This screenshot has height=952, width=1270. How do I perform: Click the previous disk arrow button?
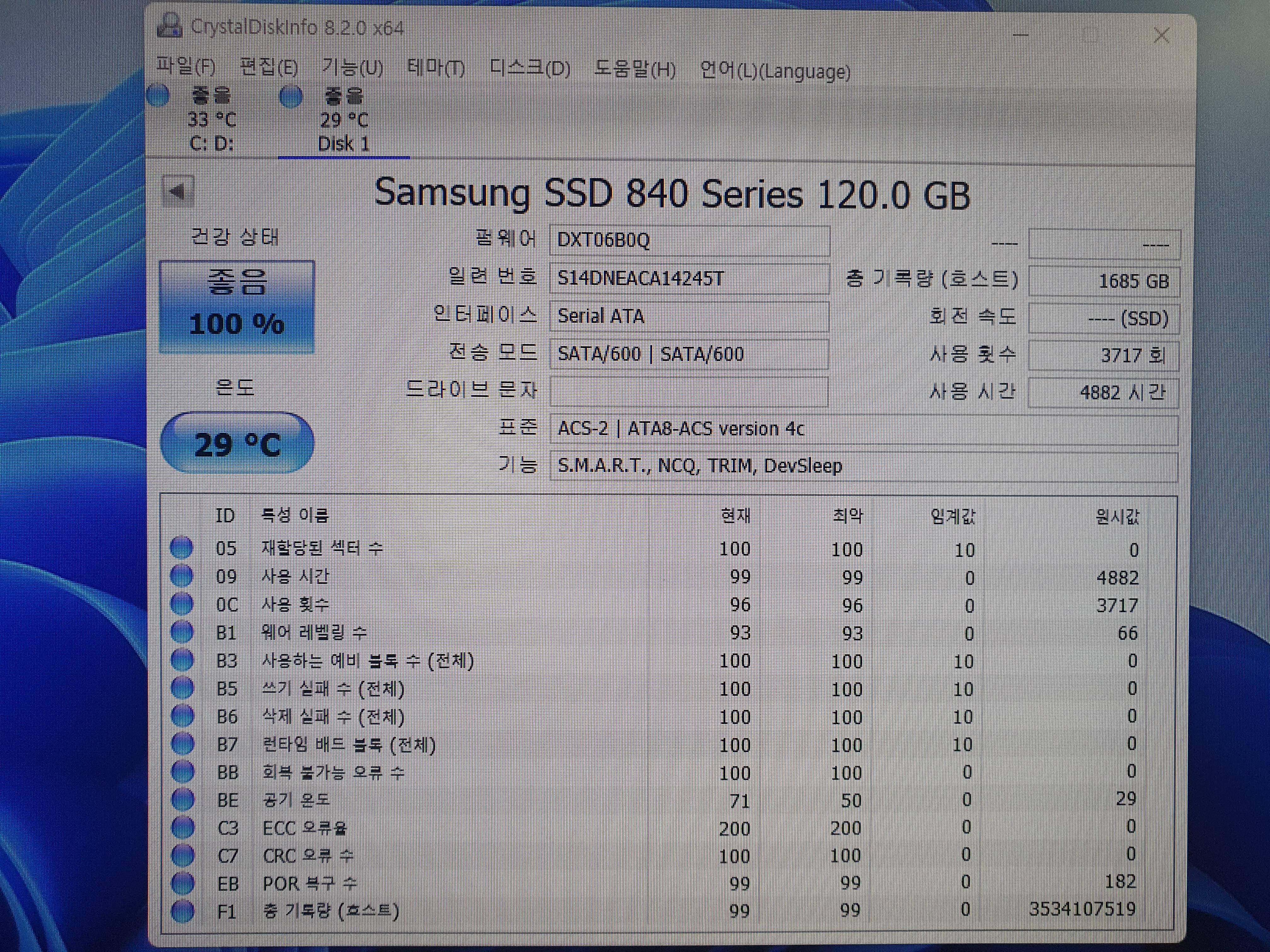click(x=178, y=190)
